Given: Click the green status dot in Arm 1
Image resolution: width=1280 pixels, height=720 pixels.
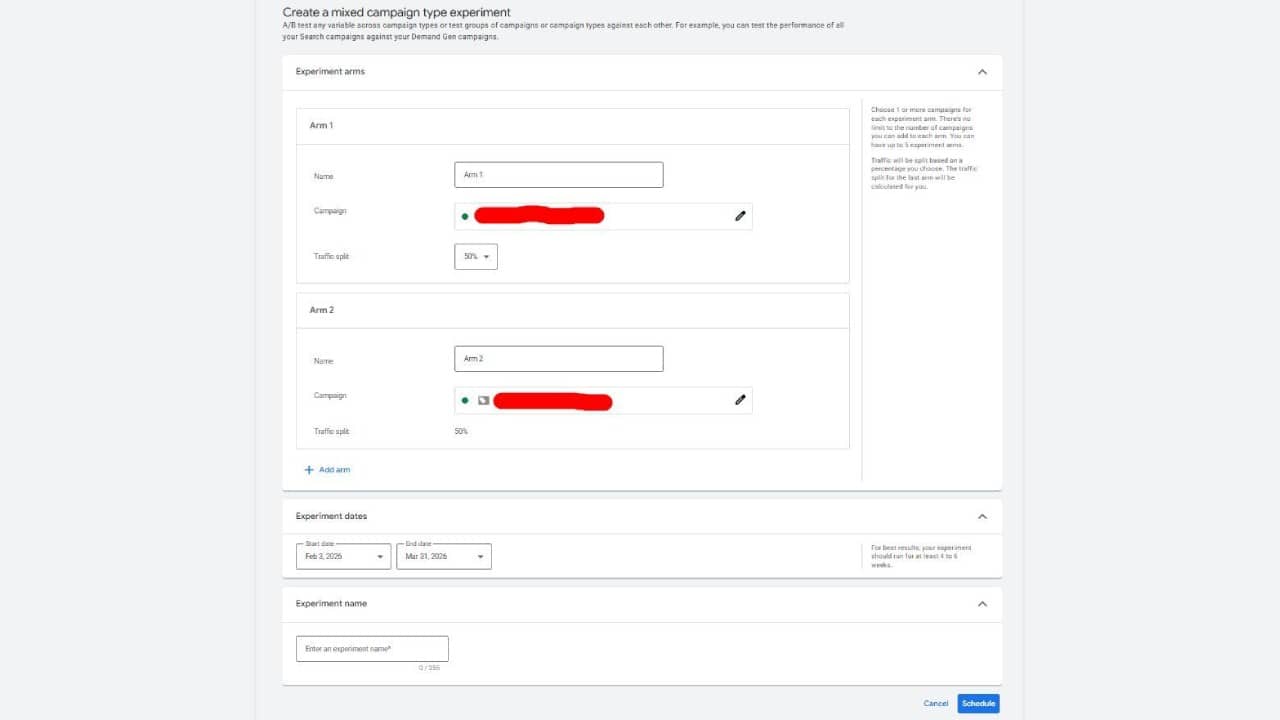Looking at the screenshot, I should pos(465,216).
